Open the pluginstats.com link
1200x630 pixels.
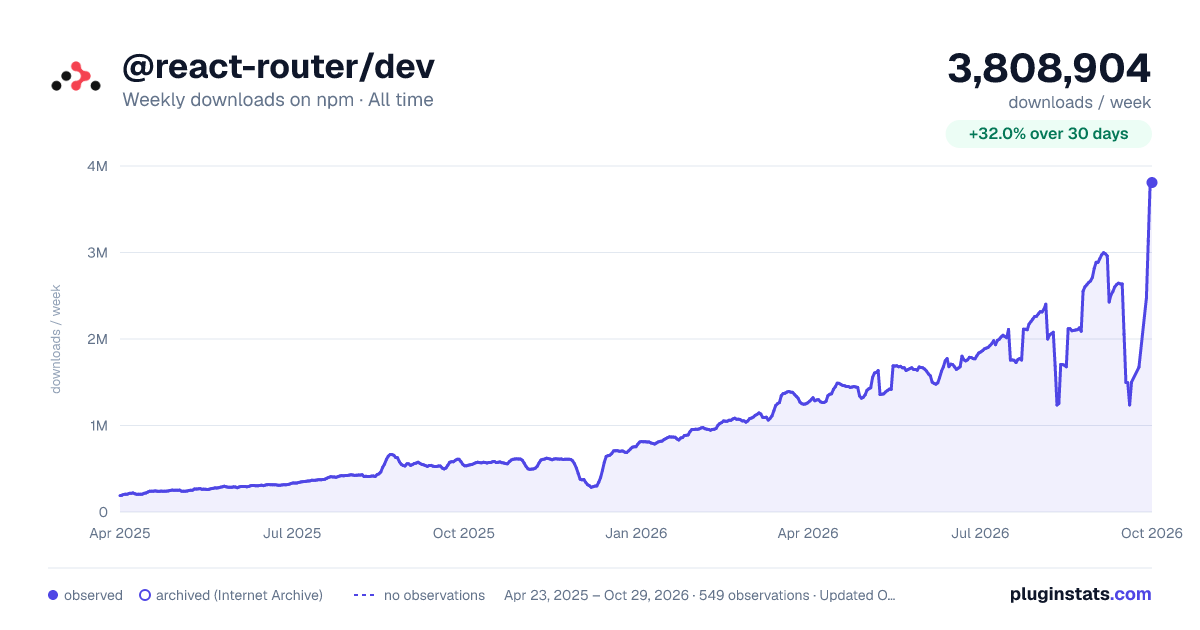click(x=1081, y=594)
